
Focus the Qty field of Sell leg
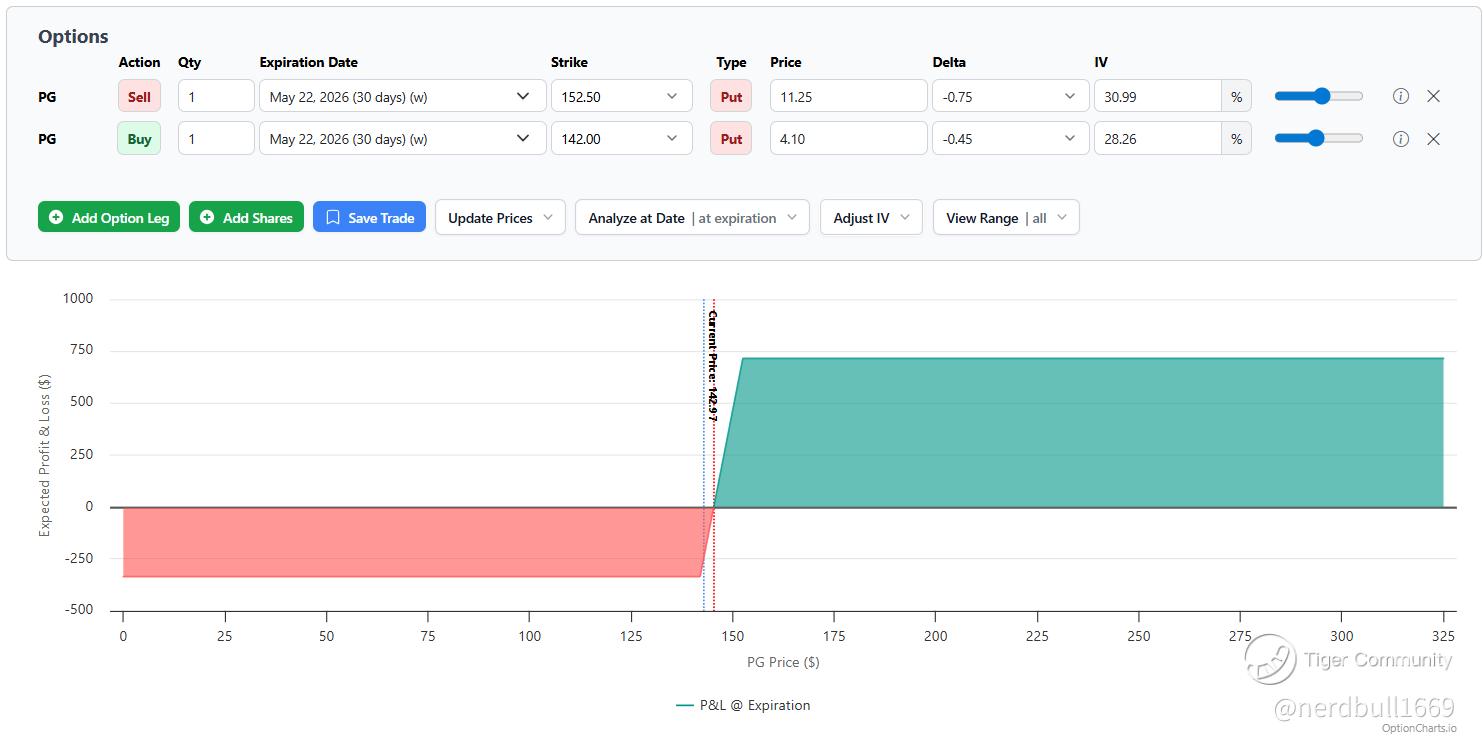(216, 97)
